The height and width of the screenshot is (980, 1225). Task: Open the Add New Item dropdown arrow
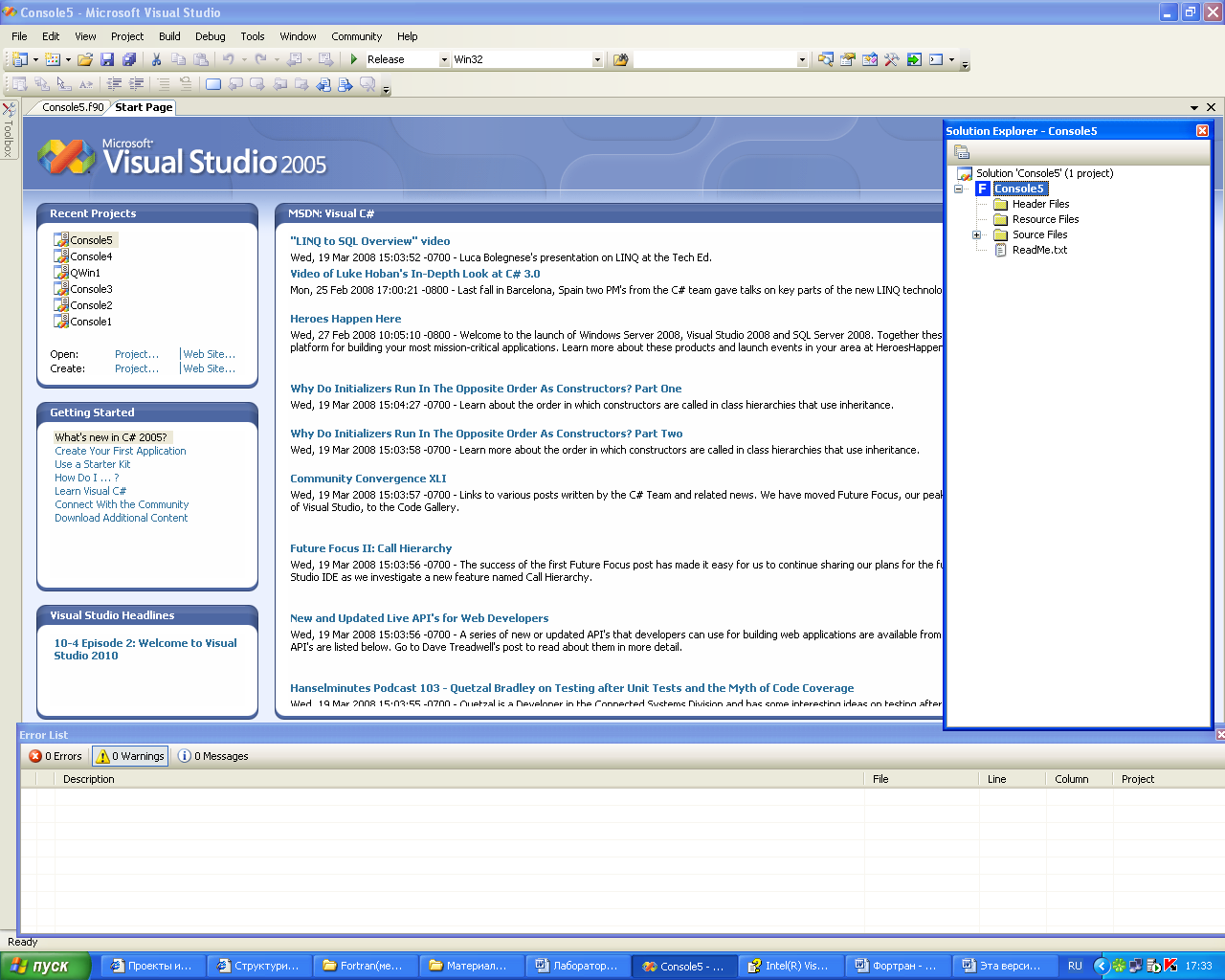point(68,59)
